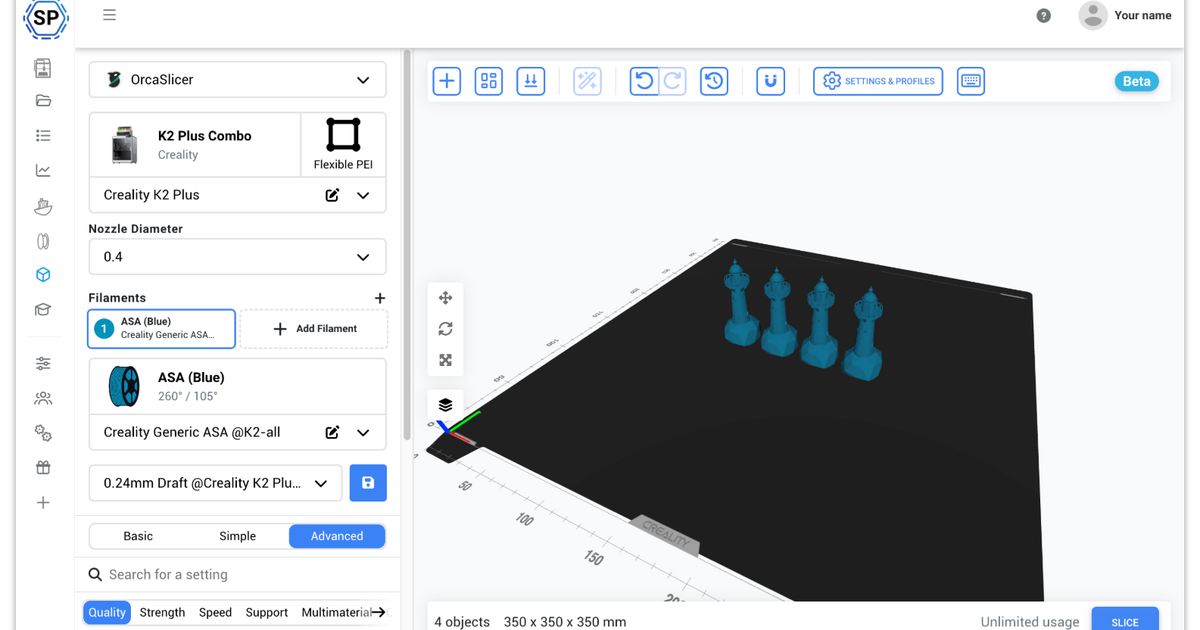Switch to Simple settings mode
The image size is (1200, 630).
click(x=238, y=536)
